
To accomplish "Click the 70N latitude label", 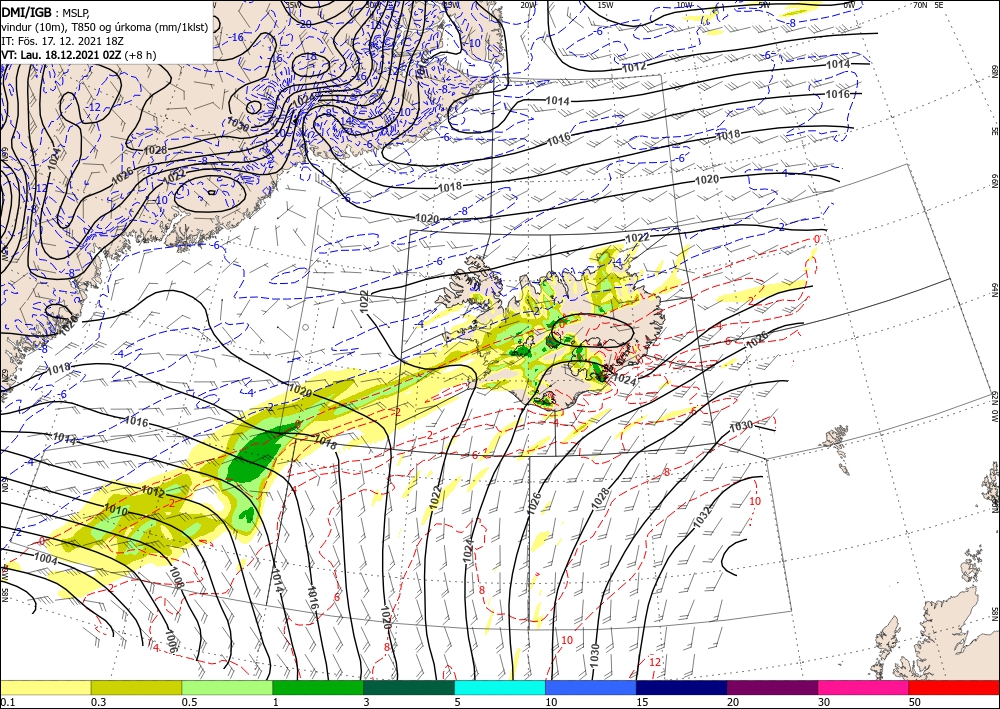I will pyautogui.click(x=920, y=5).
